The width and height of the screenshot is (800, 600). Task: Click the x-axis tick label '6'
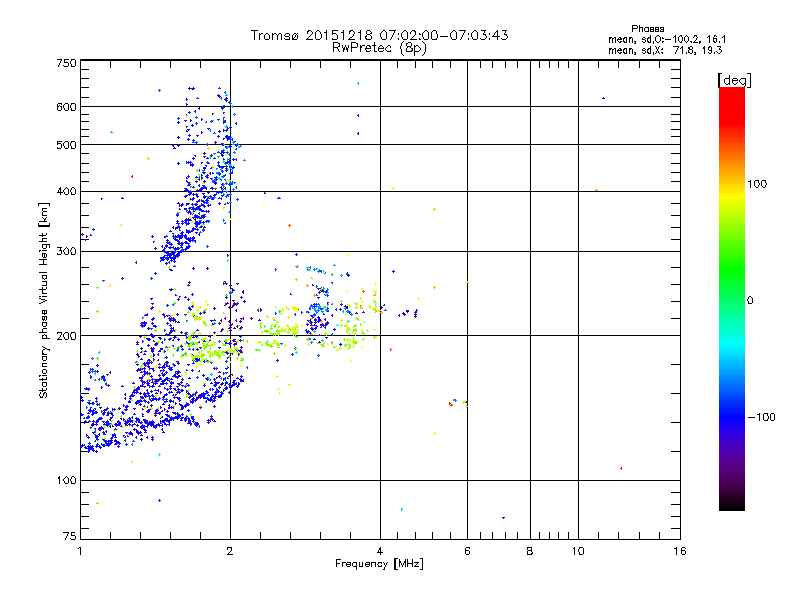tap(467, 551)
